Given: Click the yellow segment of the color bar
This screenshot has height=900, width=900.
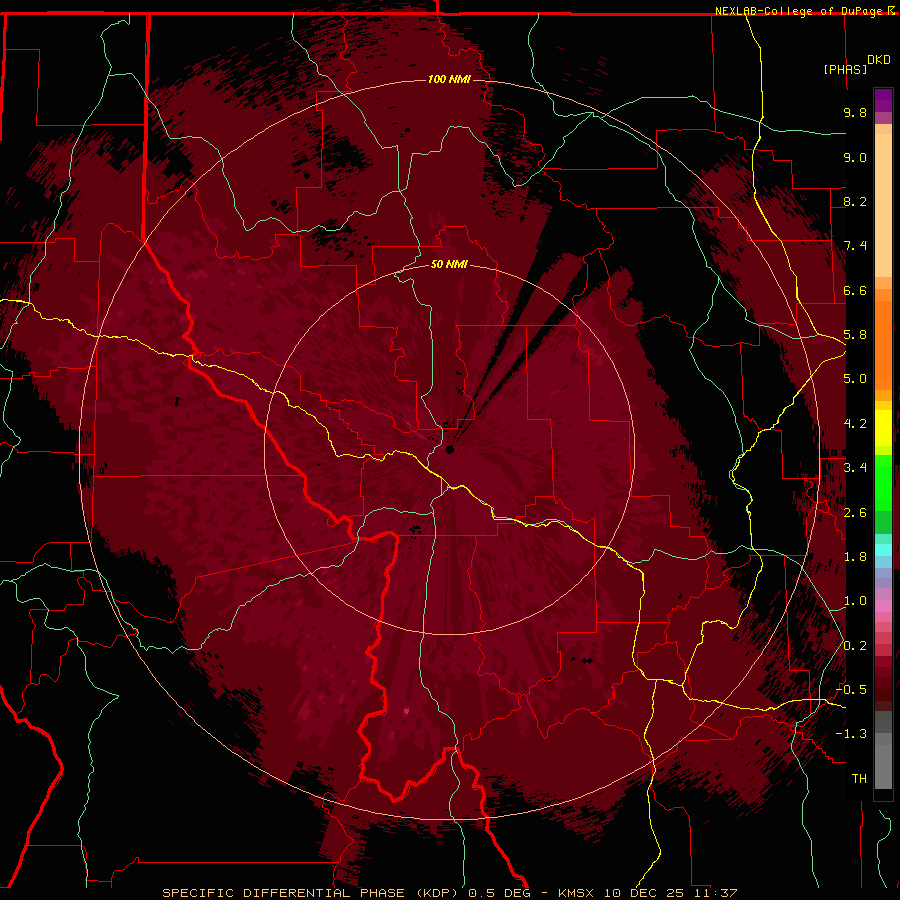Looking at the screenshot, I should [x=883, y=428].
